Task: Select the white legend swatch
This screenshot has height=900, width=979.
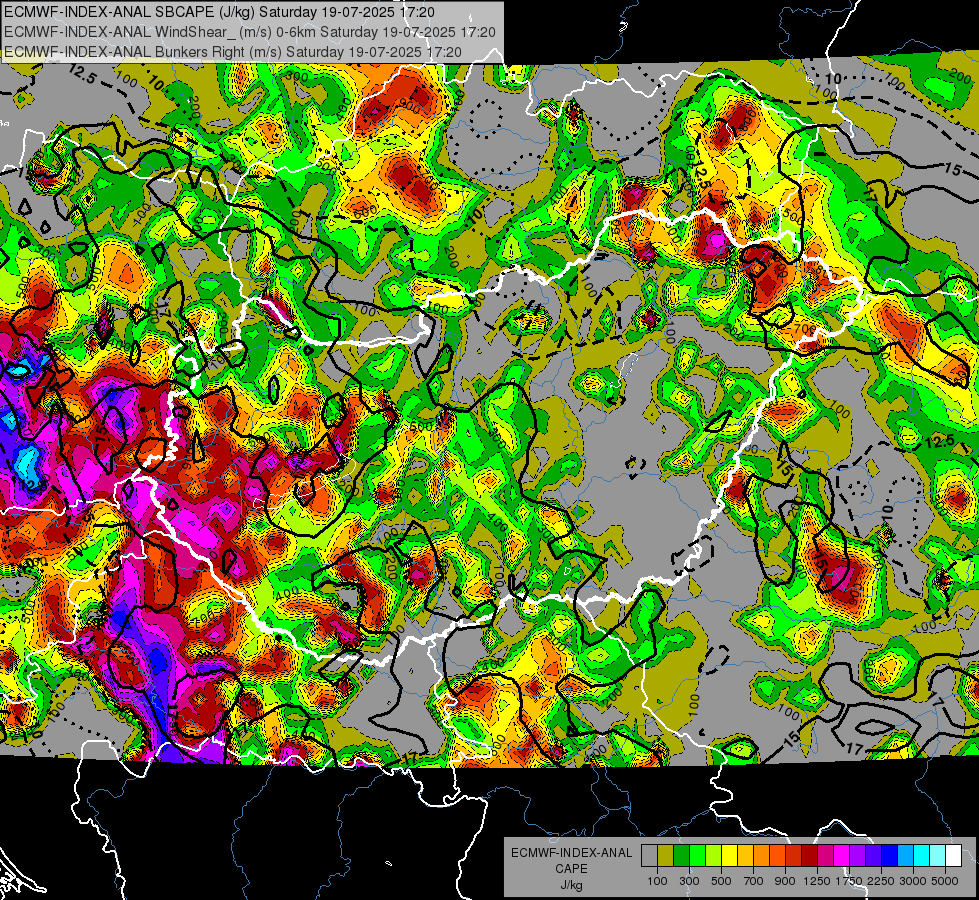Action: (x=954, y=856)
